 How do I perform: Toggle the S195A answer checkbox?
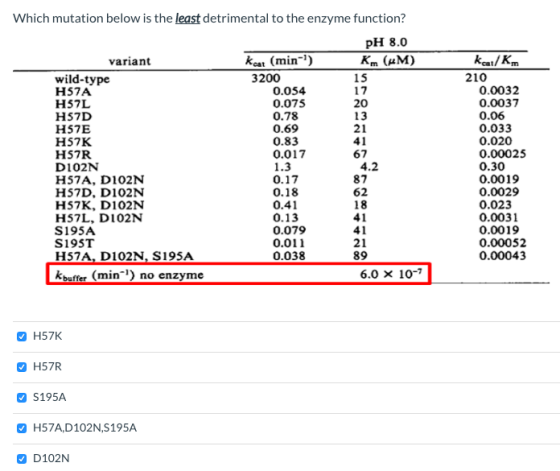(x=22, y=397)
